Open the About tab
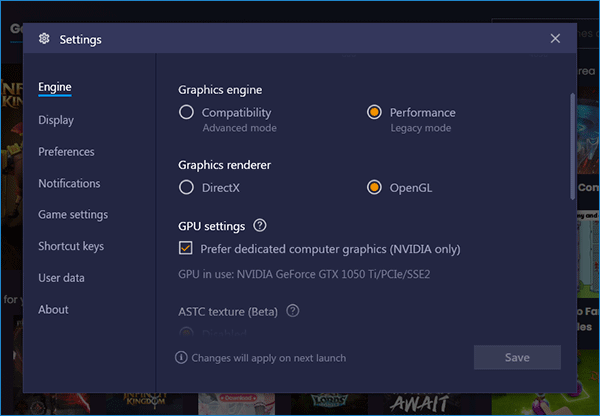The image size is (600, 416). 53,309
